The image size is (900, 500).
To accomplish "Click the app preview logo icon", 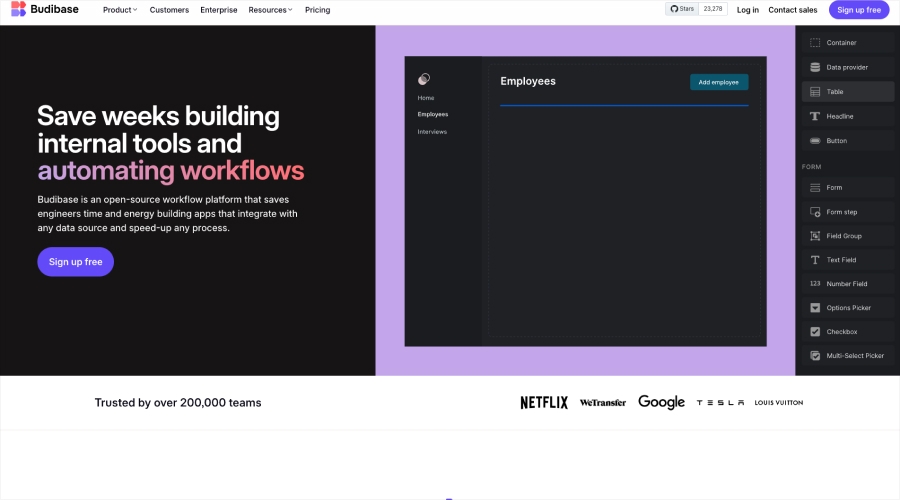I will (x=424, y=79).
